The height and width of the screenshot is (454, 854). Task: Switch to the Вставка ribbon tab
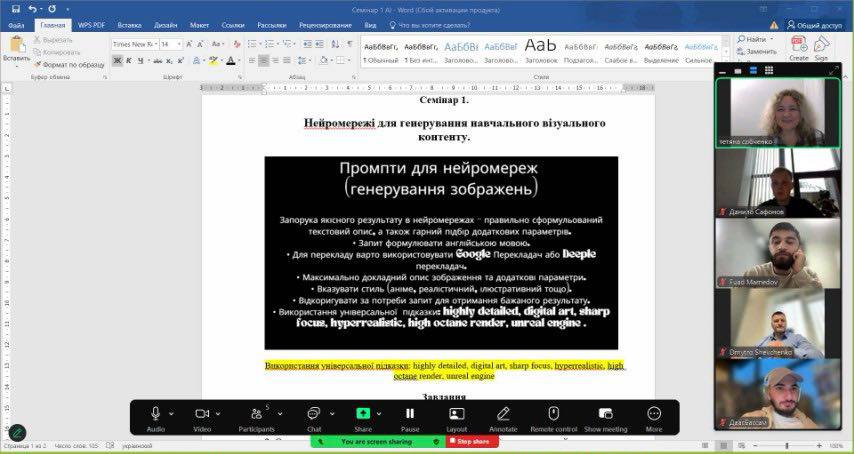point(128,24)
